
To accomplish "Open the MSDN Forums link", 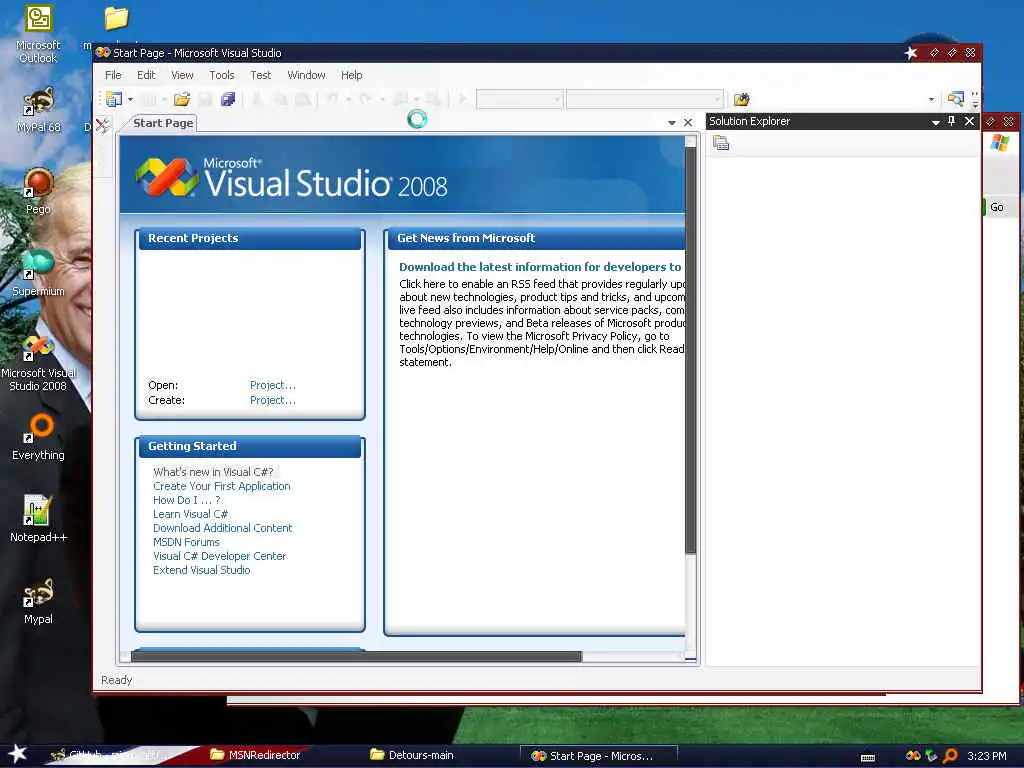I will pyautogui.click(x=186, y=542).
